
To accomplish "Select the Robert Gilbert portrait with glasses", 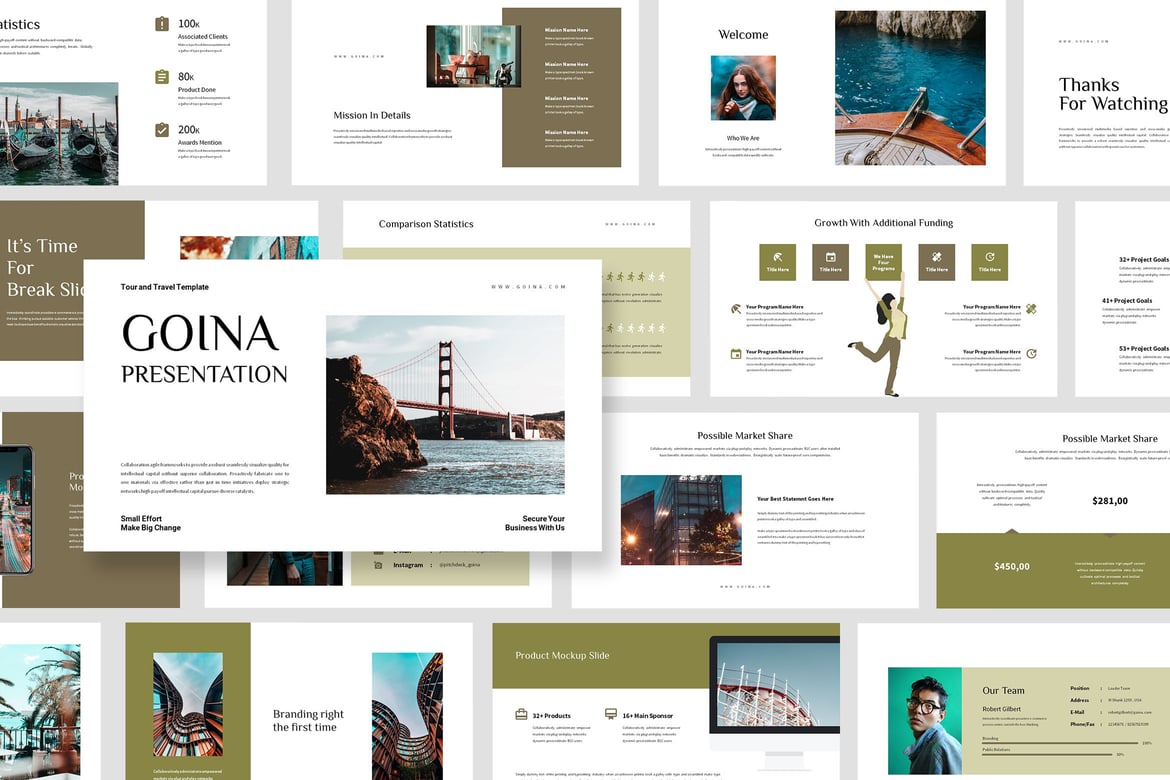I will click(x=925, y=720).
